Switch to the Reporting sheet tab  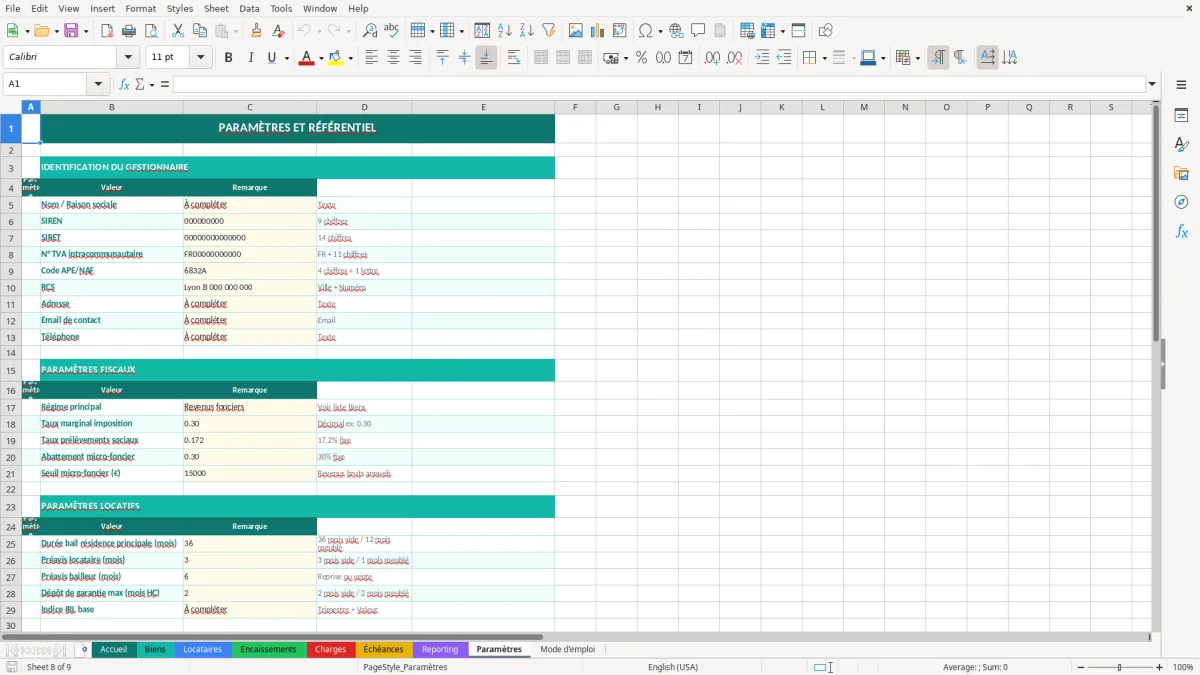(440, 649)
